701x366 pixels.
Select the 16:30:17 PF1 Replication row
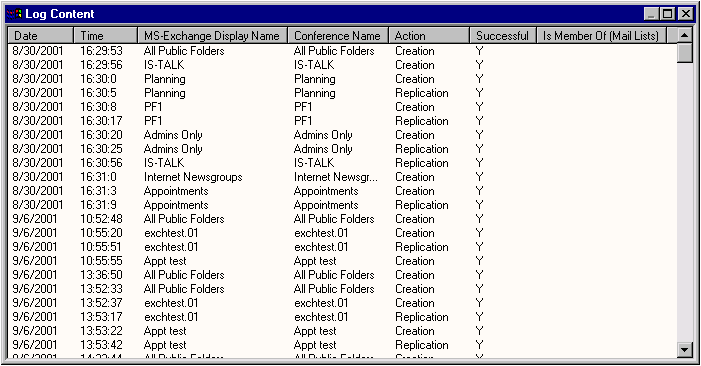[x=342, y=121]
